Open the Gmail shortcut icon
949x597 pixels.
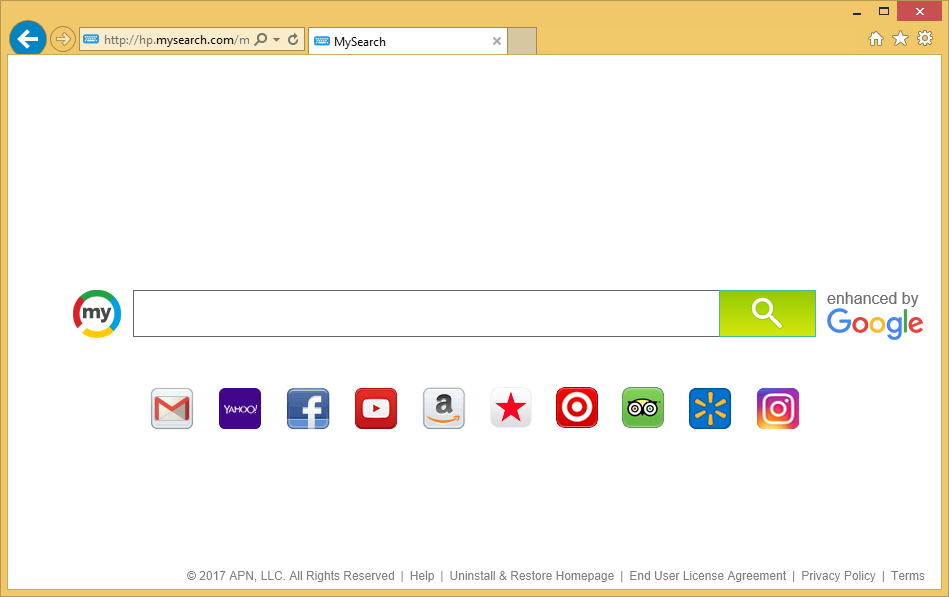(x=172, y=409)
